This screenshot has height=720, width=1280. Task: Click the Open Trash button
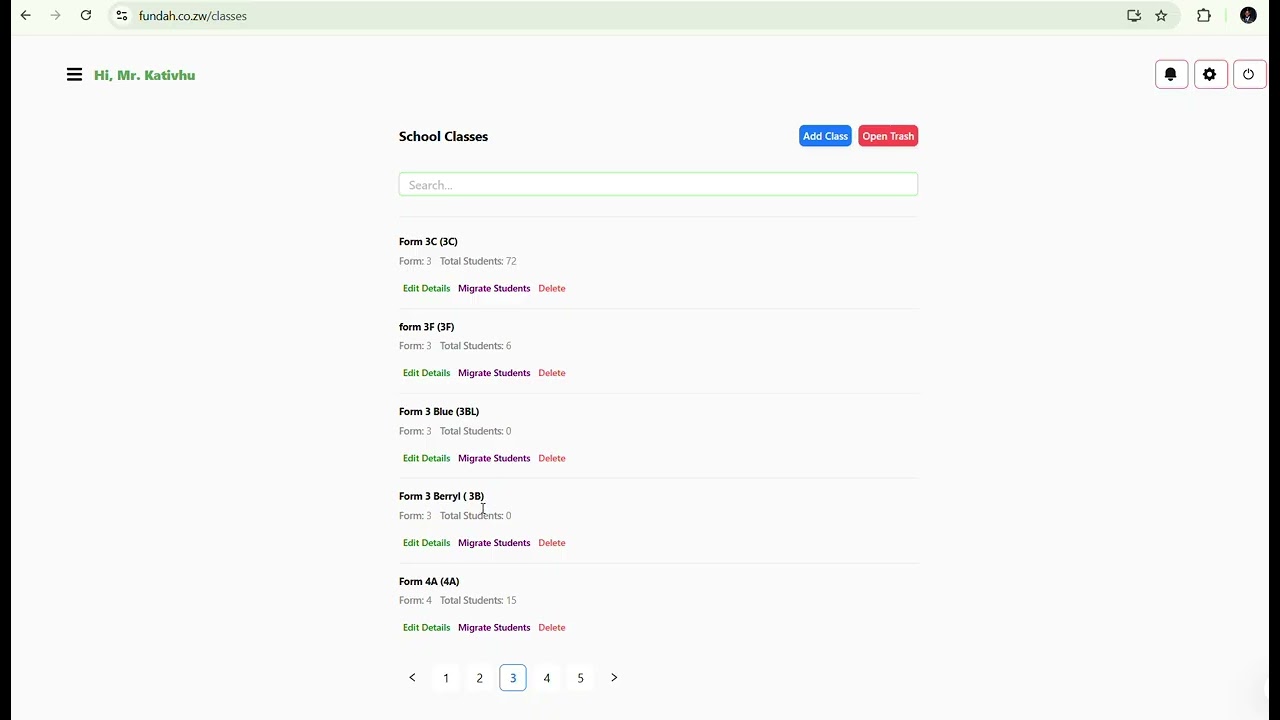(x=888, y=136)
